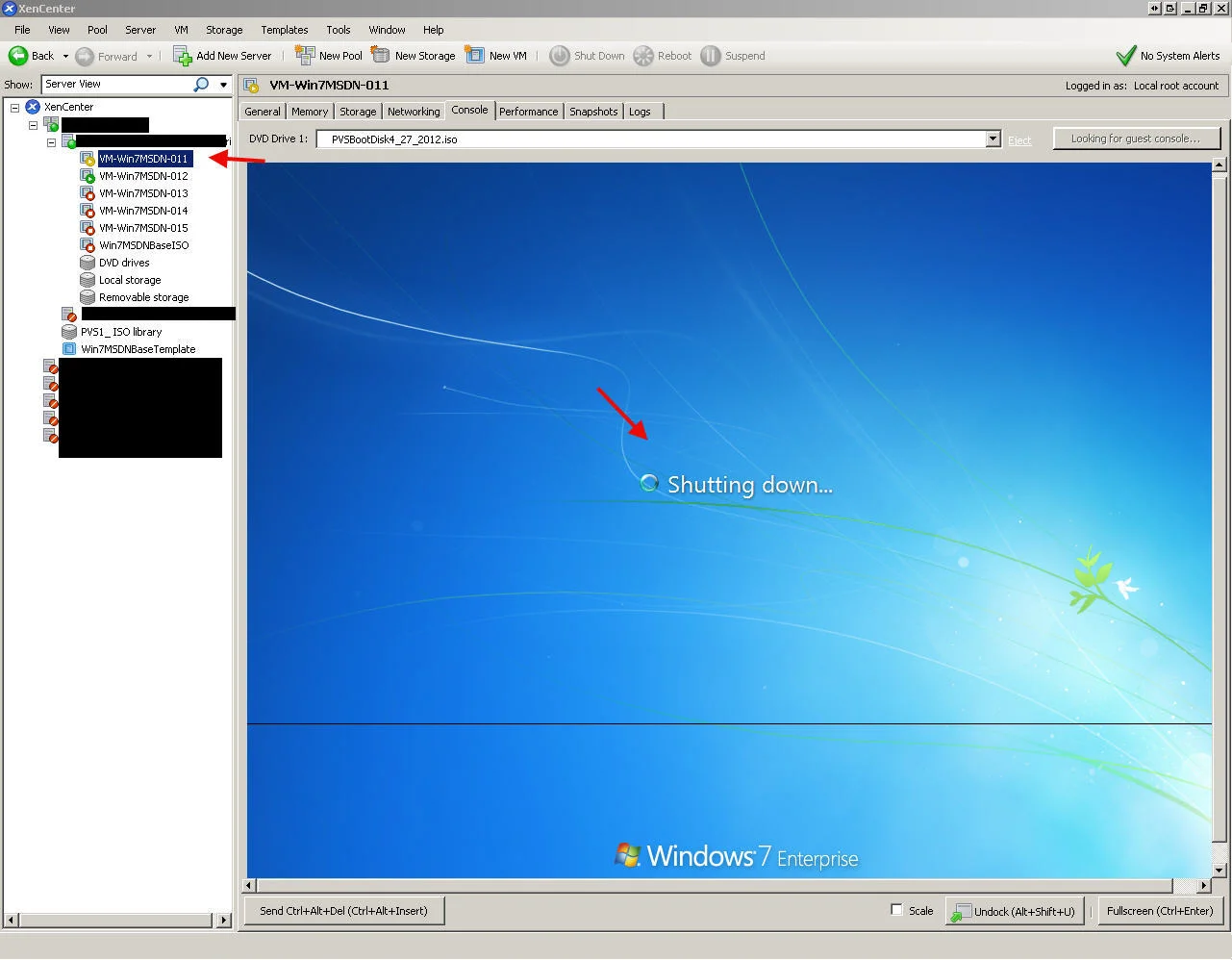The width and height of the screenshot is (1232, 960).
Task: Click the Undock button's window icon
Action: coord(959,912)
